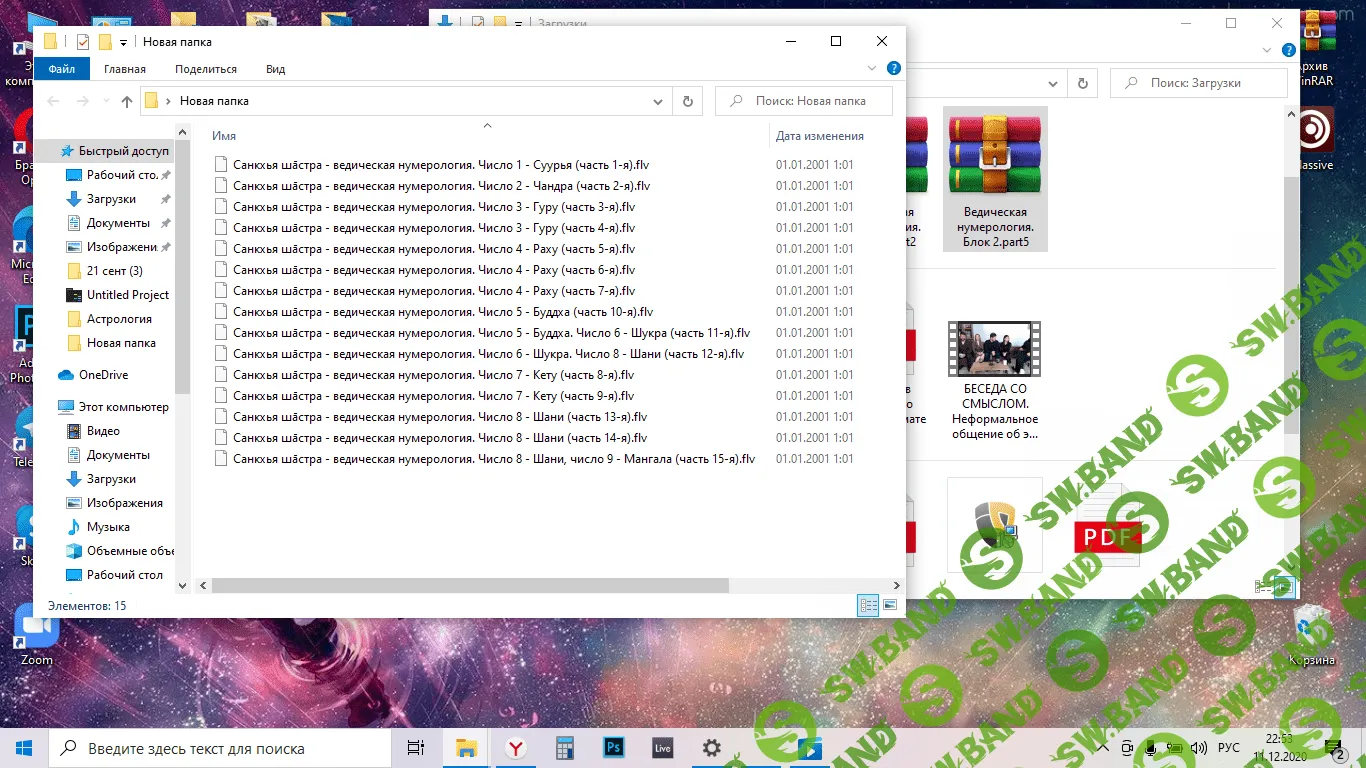Viewport: 1366px width, 768px height.
Task: Open Yandex browser from the taskbar
Action: tap(516, 748)
